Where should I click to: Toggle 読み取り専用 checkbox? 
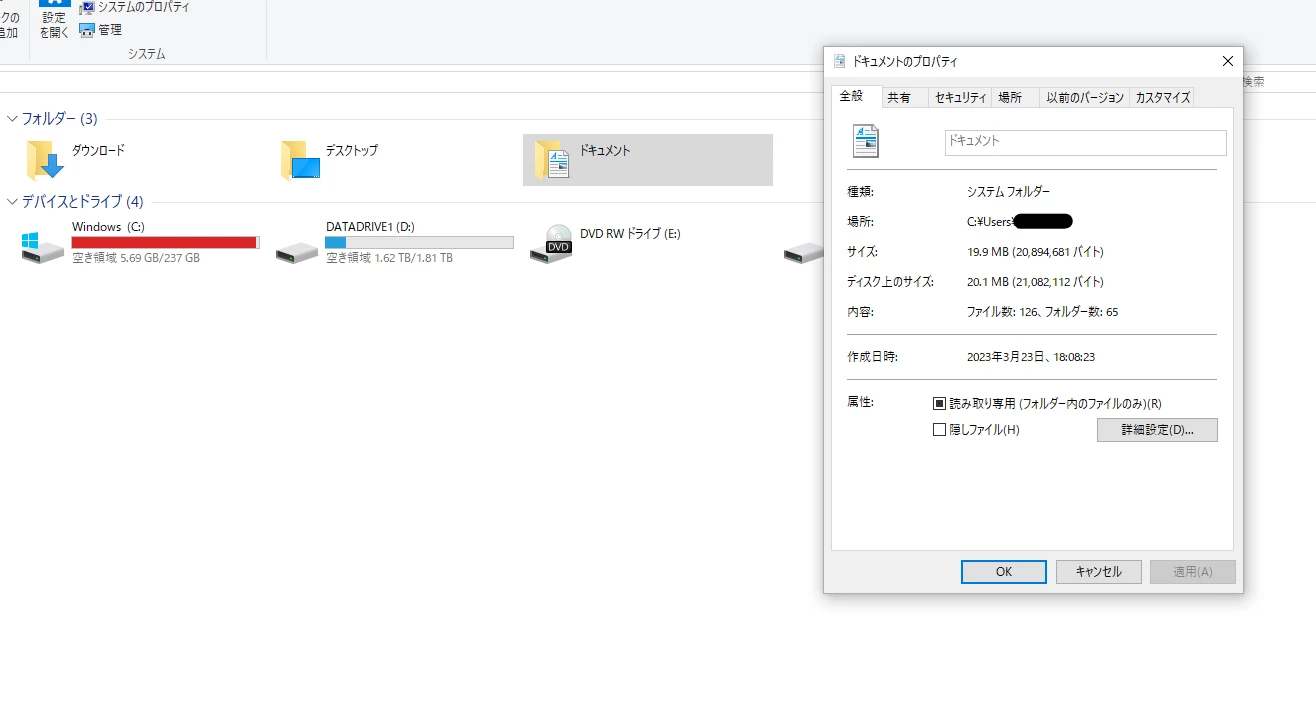click(x=939, y=404)
